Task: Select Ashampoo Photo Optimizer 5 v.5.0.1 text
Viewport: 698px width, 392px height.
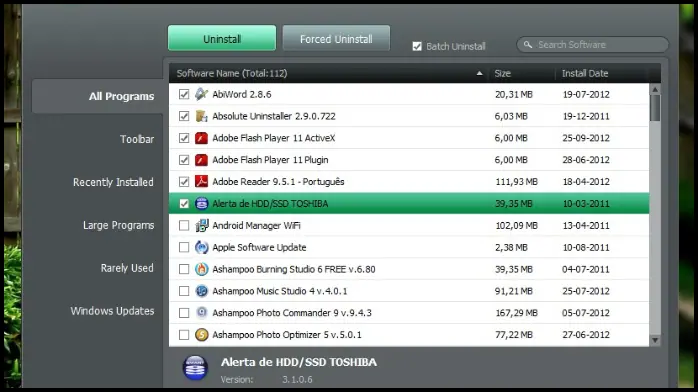Action: 287,335
